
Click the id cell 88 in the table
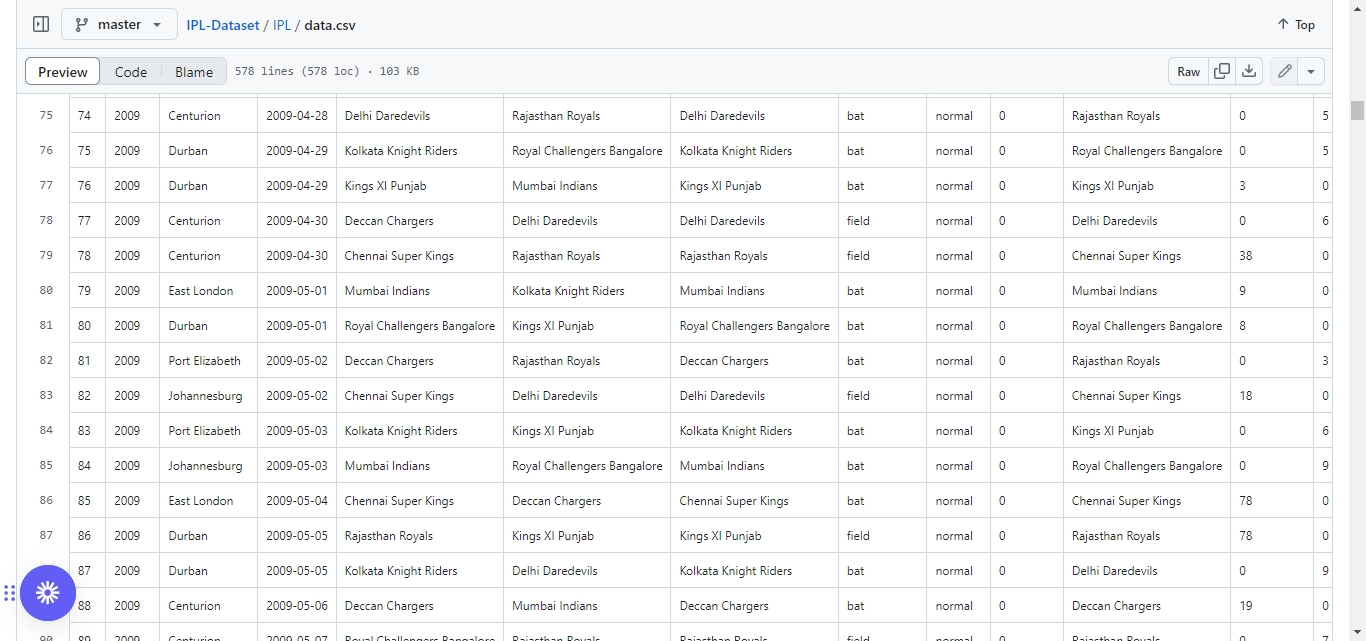(87, 606)
